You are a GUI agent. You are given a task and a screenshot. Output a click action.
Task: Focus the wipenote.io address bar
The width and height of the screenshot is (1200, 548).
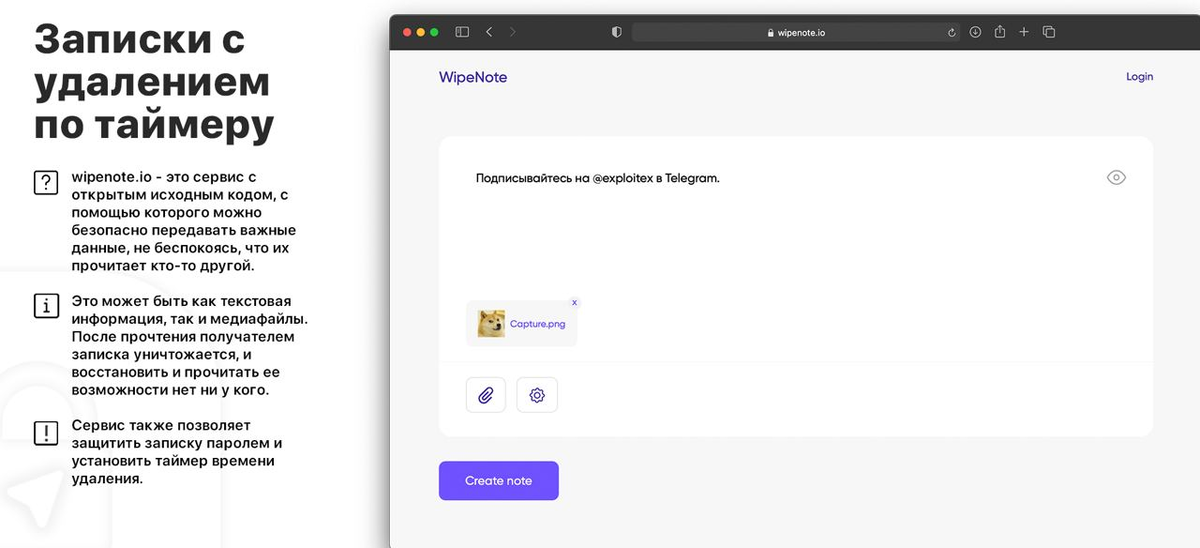click(x=797, y=32)
